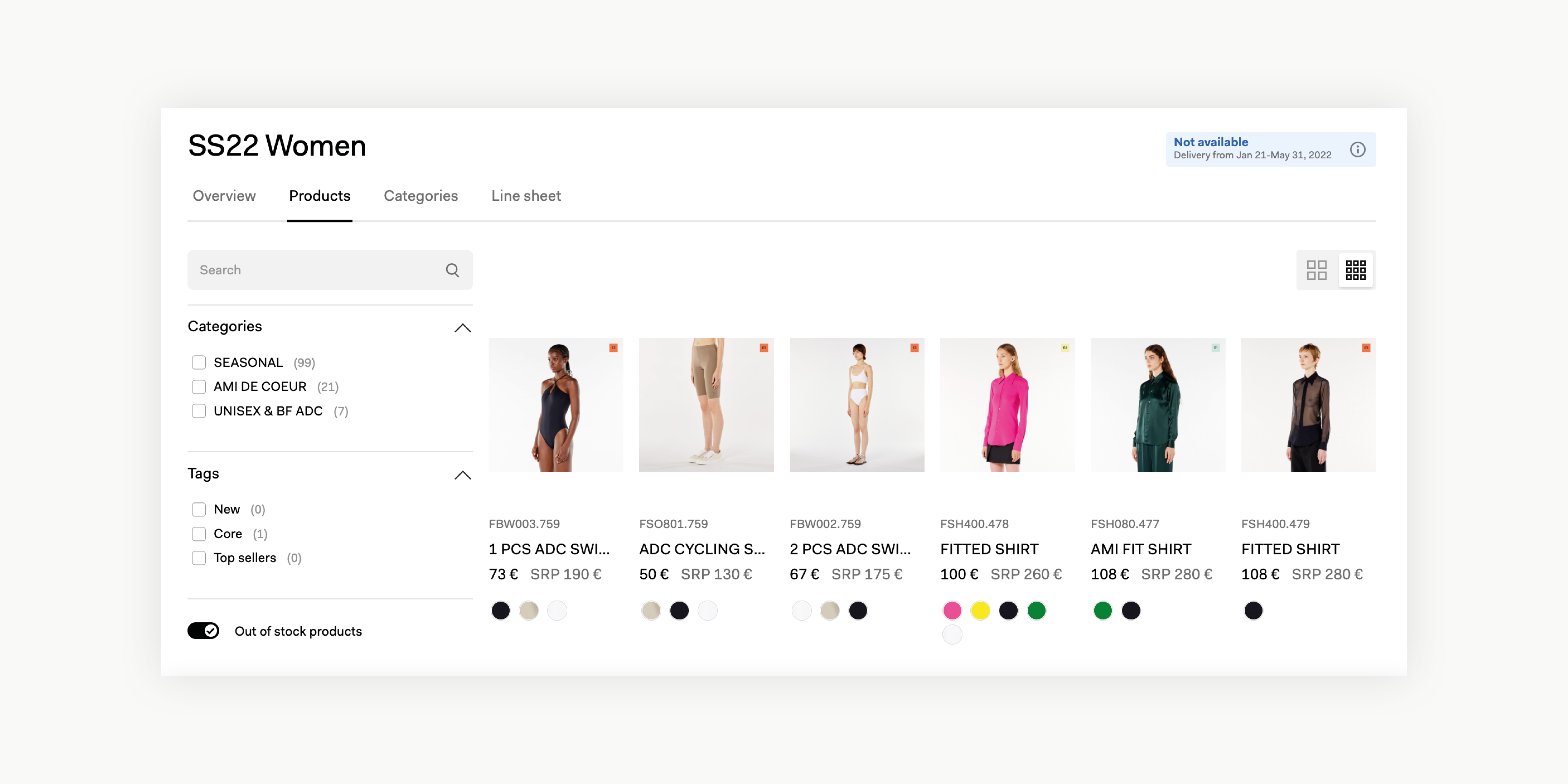Screen dimensions: 1568x784
Task: Select black swatch for FSH400.479 shirt
Action: tap(1253, 610)
